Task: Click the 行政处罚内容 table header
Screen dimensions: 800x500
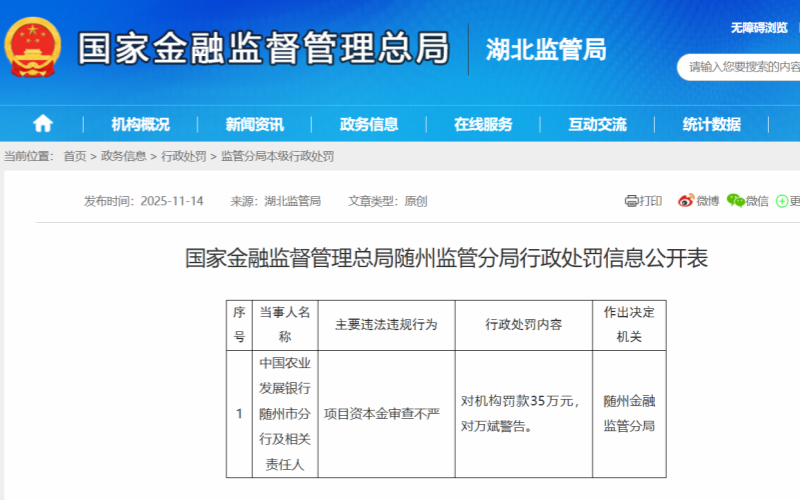Action: click(x=523, y=324)
